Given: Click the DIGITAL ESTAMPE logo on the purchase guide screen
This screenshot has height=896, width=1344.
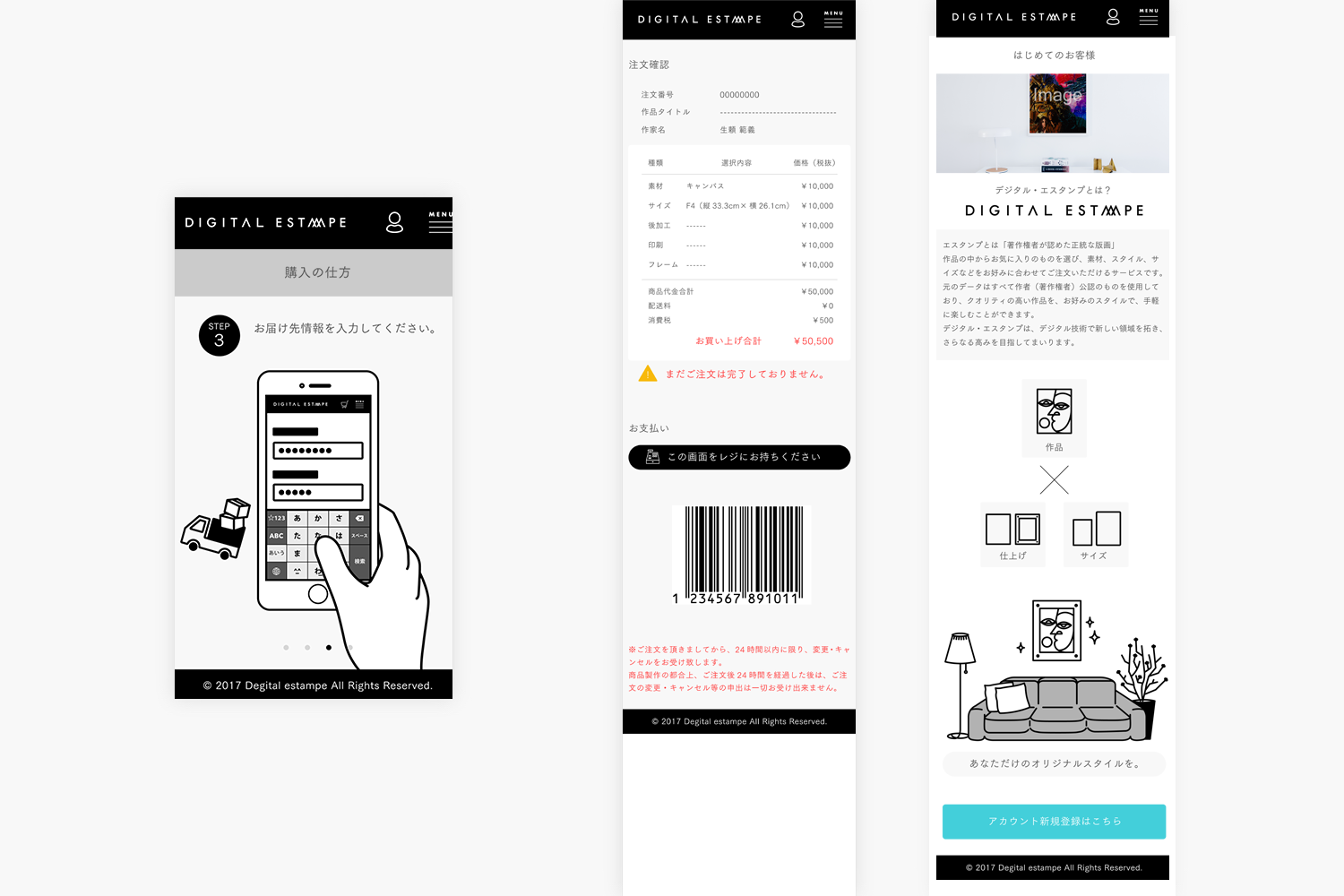Looking at the screenshot, I should pos(265,222).
